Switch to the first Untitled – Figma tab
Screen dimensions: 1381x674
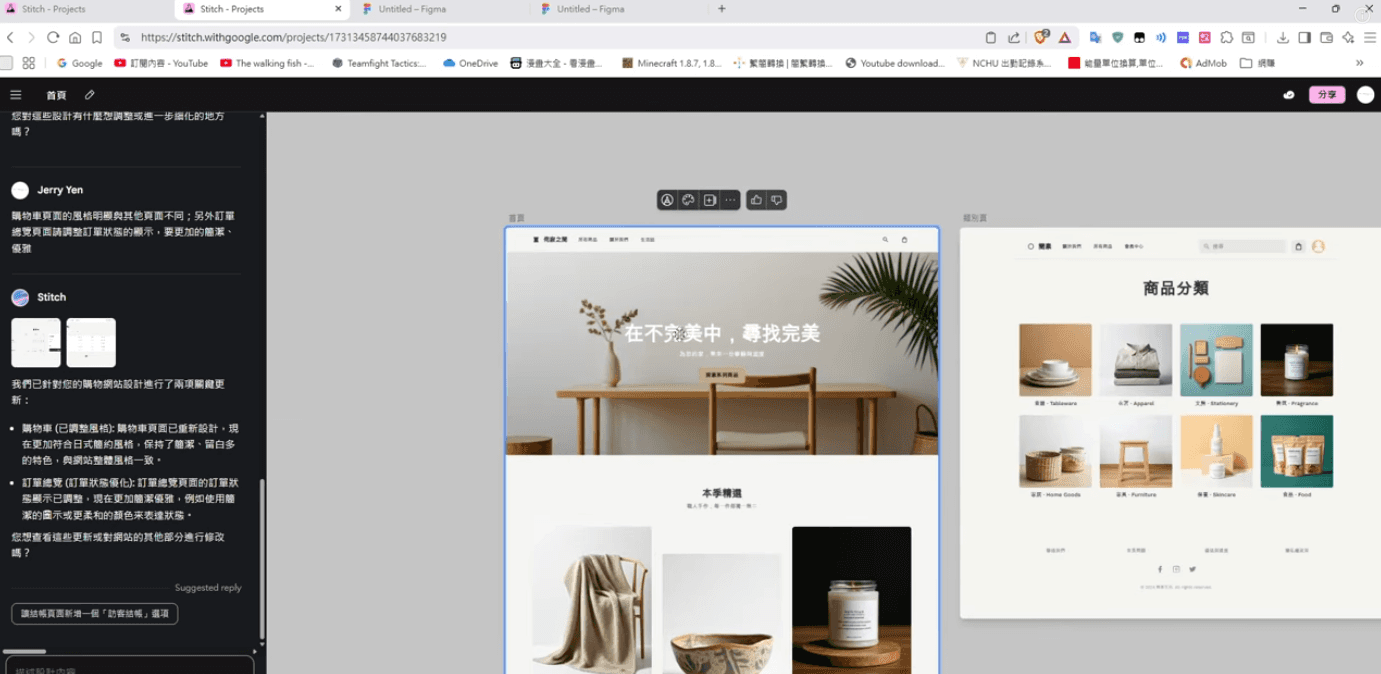pos(440,9)
